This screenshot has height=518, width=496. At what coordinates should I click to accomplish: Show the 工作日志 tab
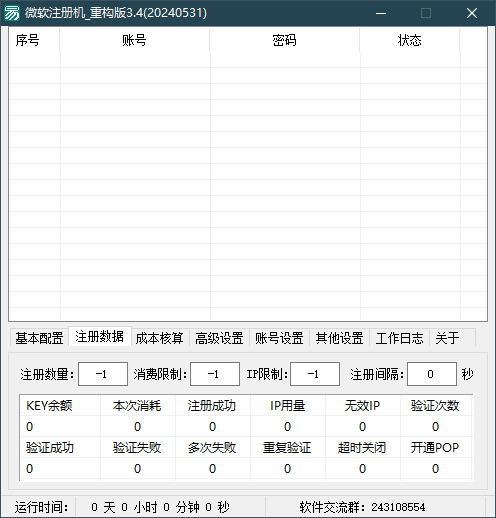399,338
